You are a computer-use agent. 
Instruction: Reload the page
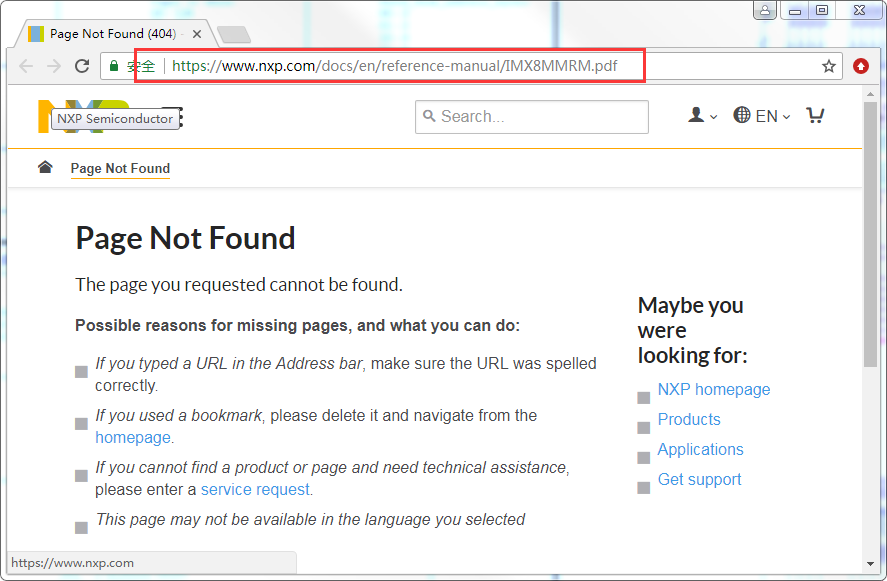pyautogui.click(x=81, y=66)
